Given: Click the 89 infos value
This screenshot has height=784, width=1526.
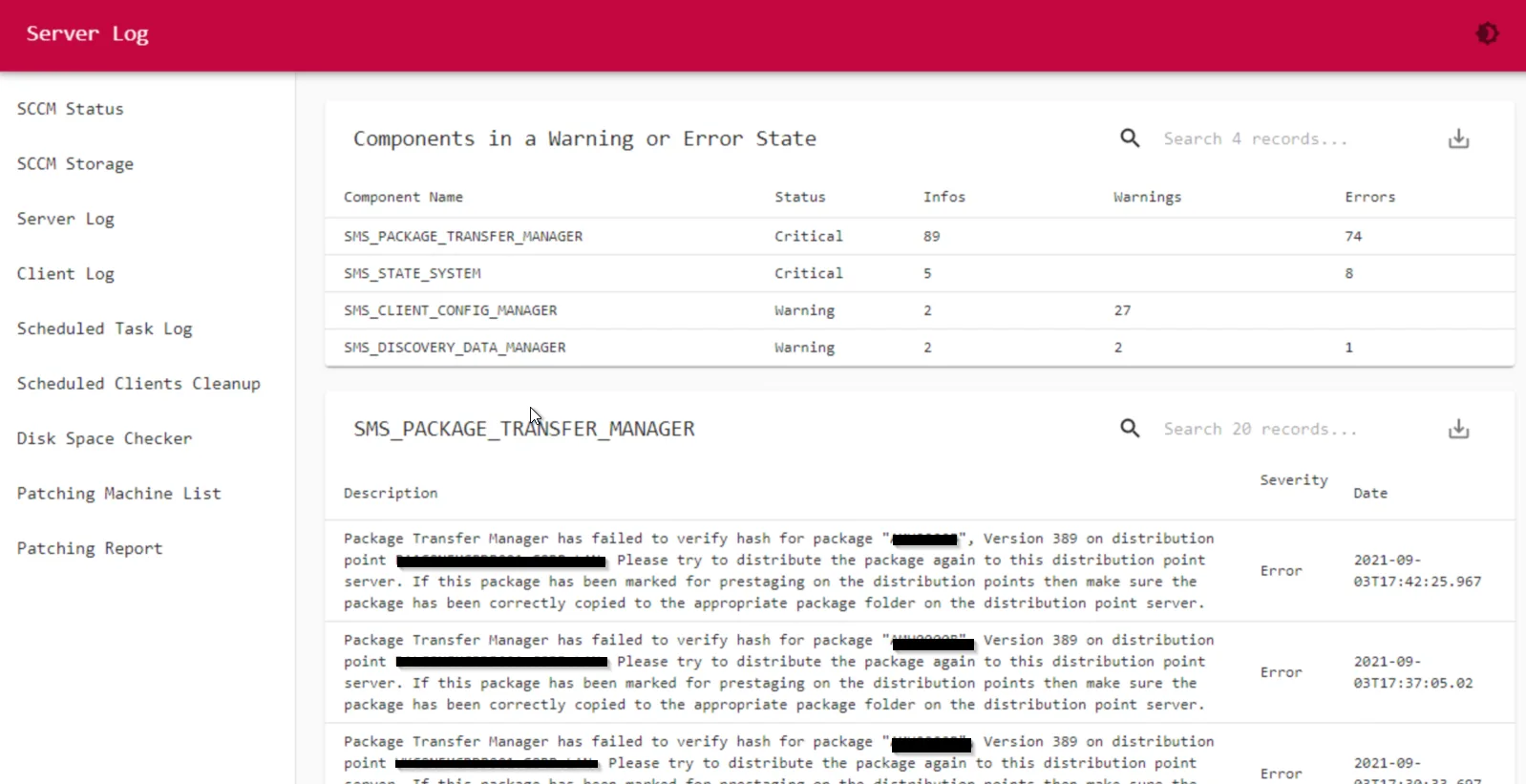Looking at the screenshot, I should 932,236.
